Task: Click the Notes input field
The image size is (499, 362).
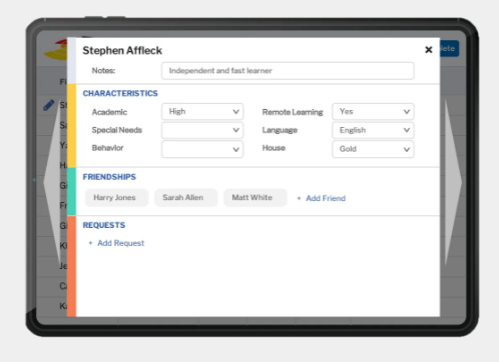Action: click(x=288, y=71)
